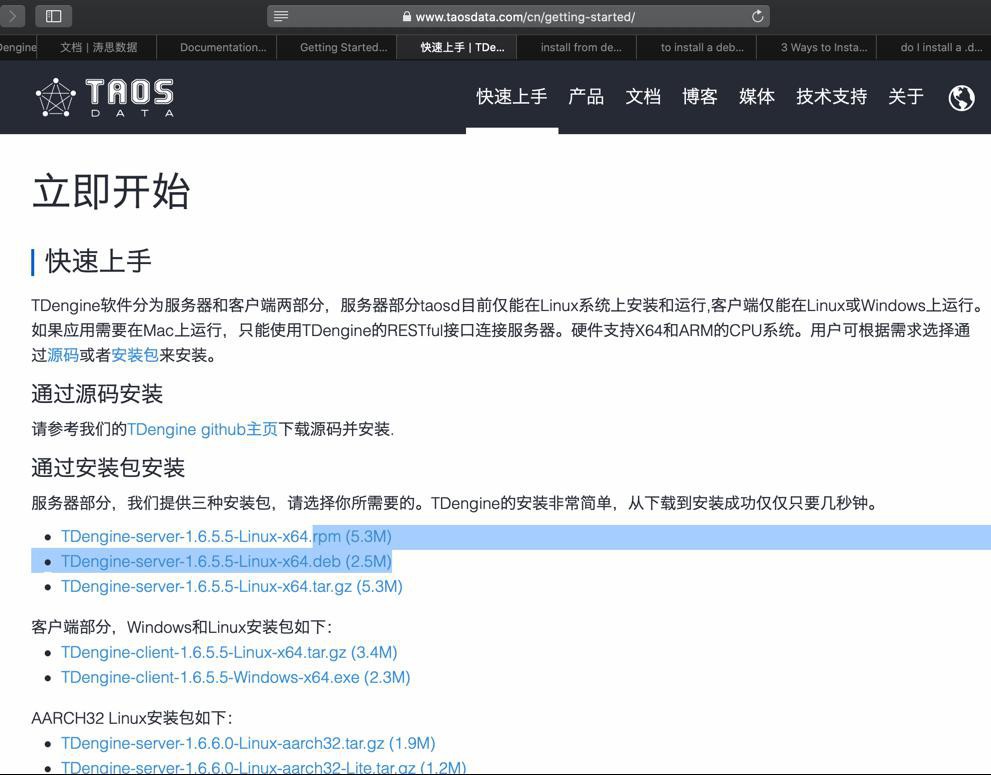
Task: Open the language globe icon
Action: pyautogui.click(x=961, y=97)
